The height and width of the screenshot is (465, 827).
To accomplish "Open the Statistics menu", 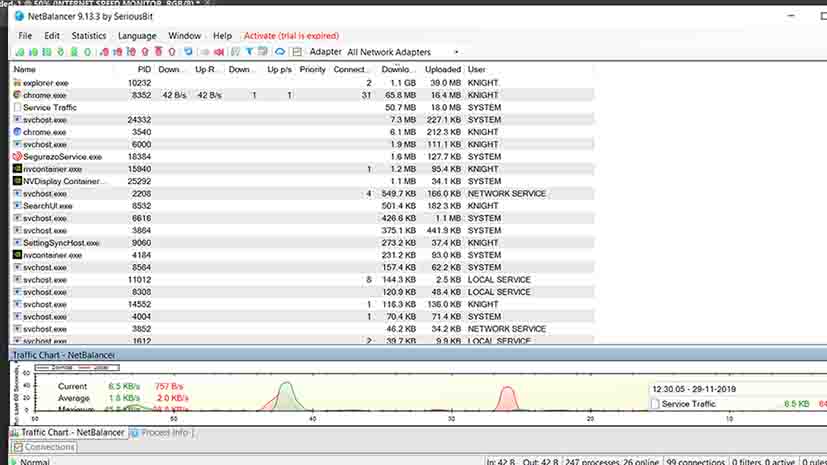I will [x=89, y=36].
